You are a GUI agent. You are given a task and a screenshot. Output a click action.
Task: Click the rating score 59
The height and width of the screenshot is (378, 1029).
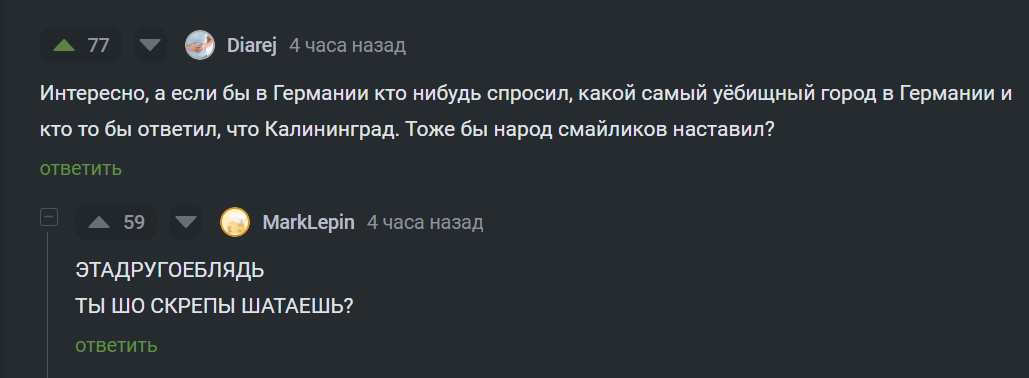(134, 222)
